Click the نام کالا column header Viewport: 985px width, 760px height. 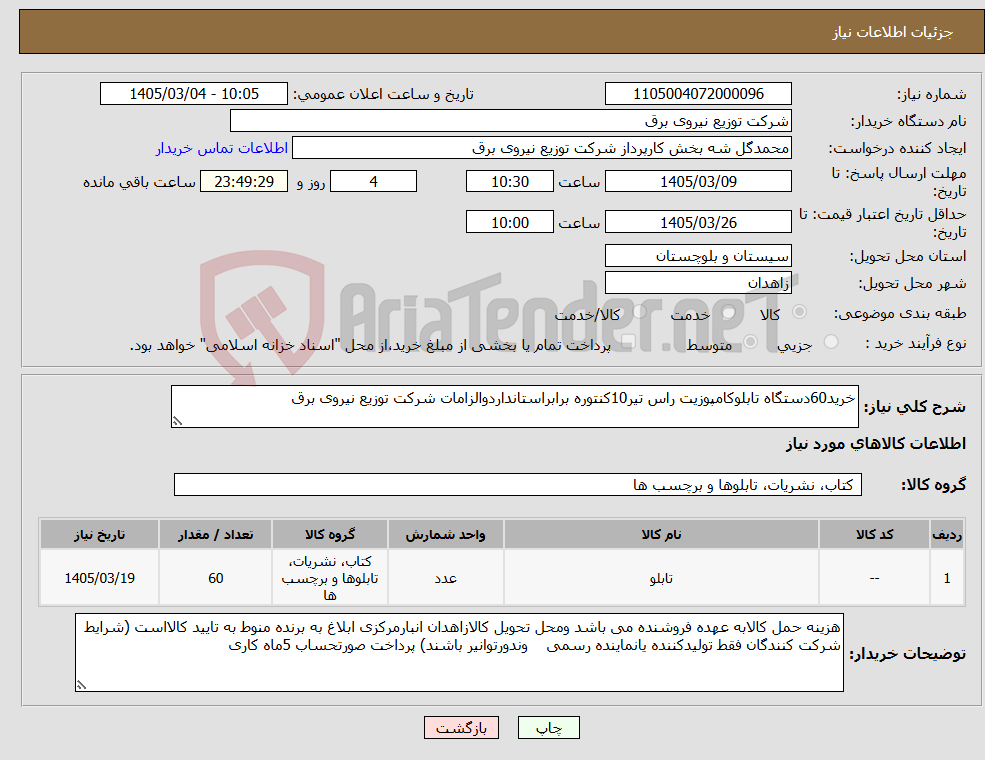point(661,535)
